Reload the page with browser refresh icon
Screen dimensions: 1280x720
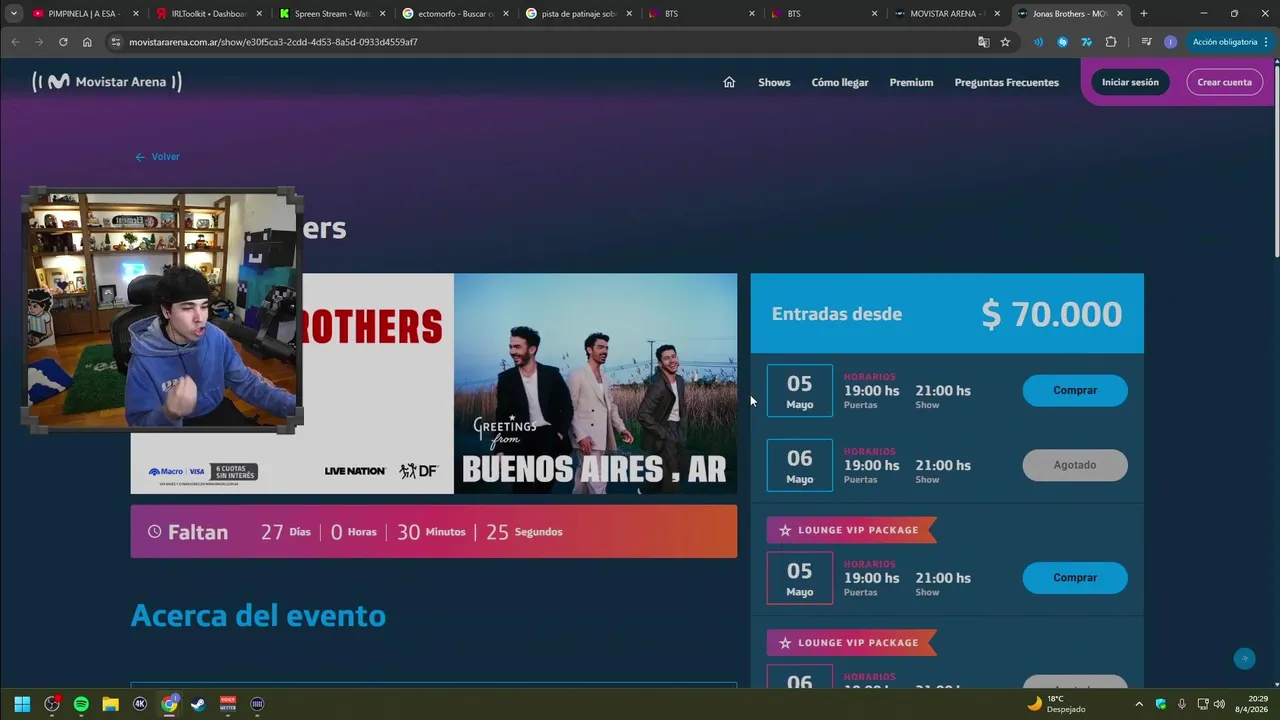point(63,42)
